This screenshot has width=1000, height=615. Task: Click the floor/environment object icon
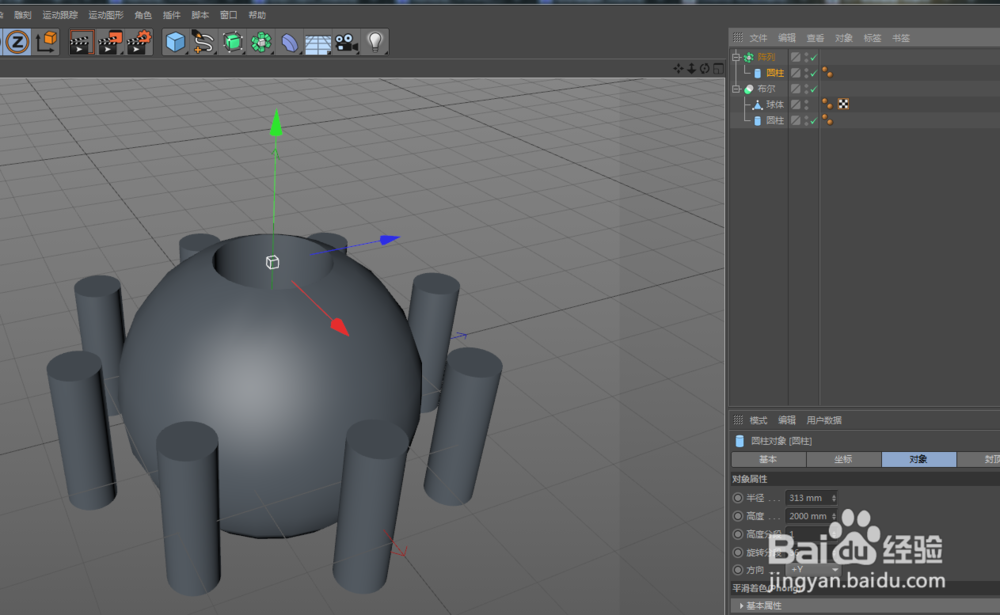(318, 41)
